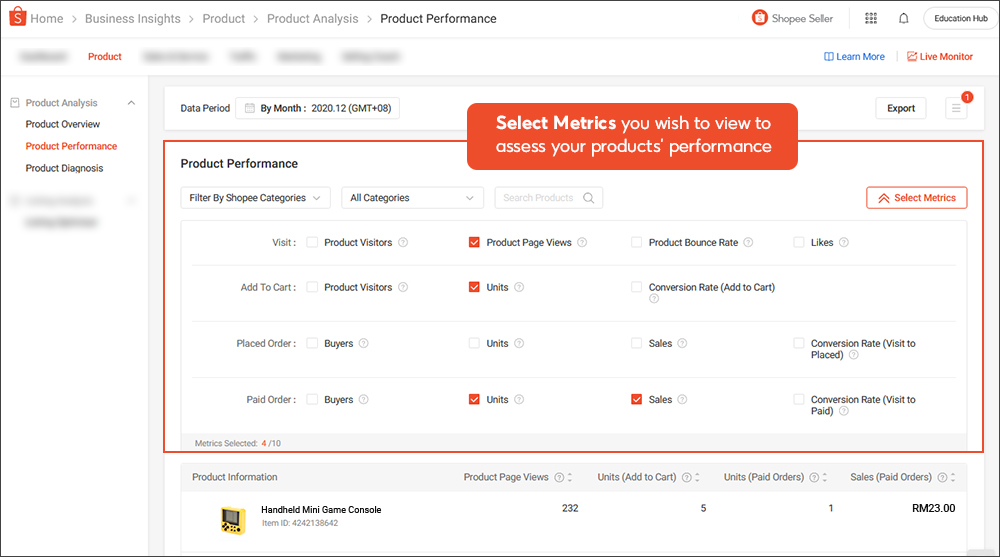
Task: Open Product Performance in sidebar
Action: tap(71, 146)
